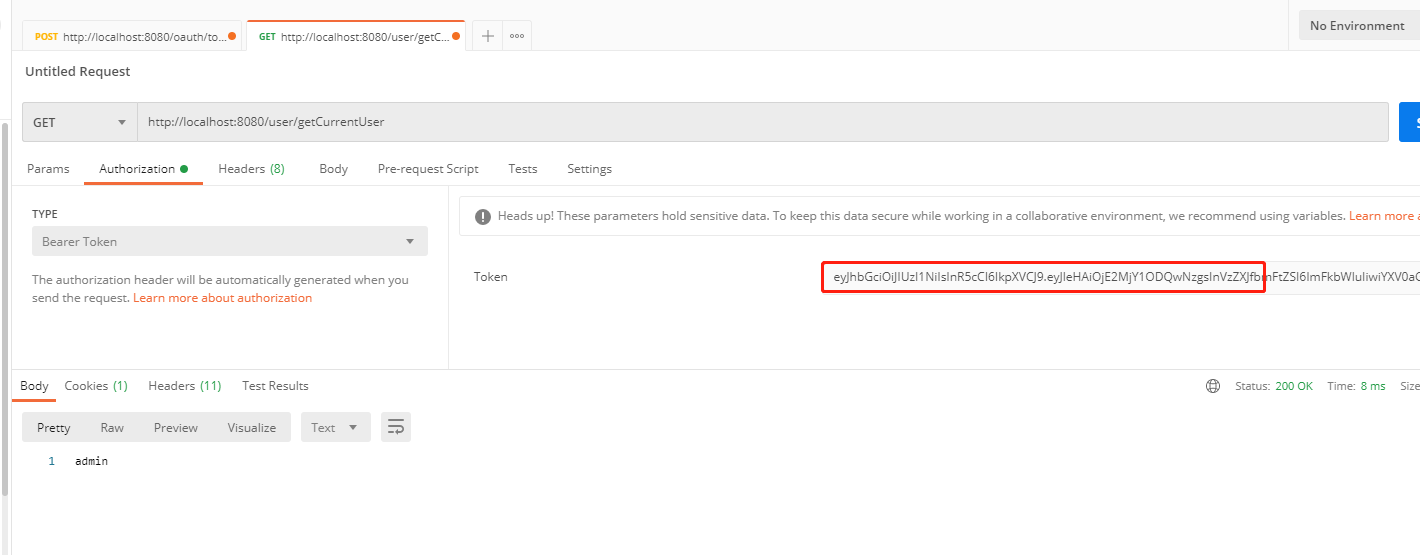Click the 200 OK status value
1420x555 pixels.
[x=1294, y=386]
